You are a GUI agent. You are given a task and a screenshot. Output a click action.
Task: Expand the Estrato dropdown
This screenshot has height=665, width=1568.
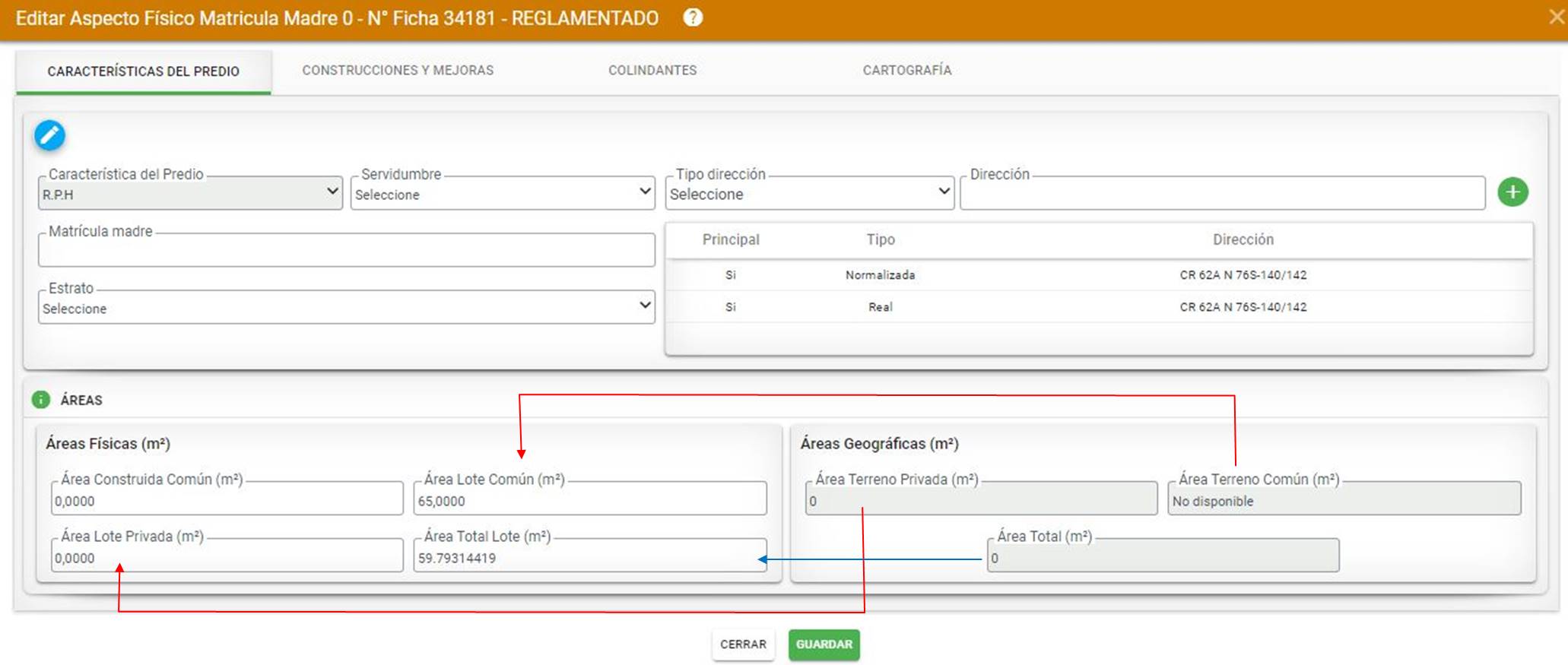click(347, 307)
